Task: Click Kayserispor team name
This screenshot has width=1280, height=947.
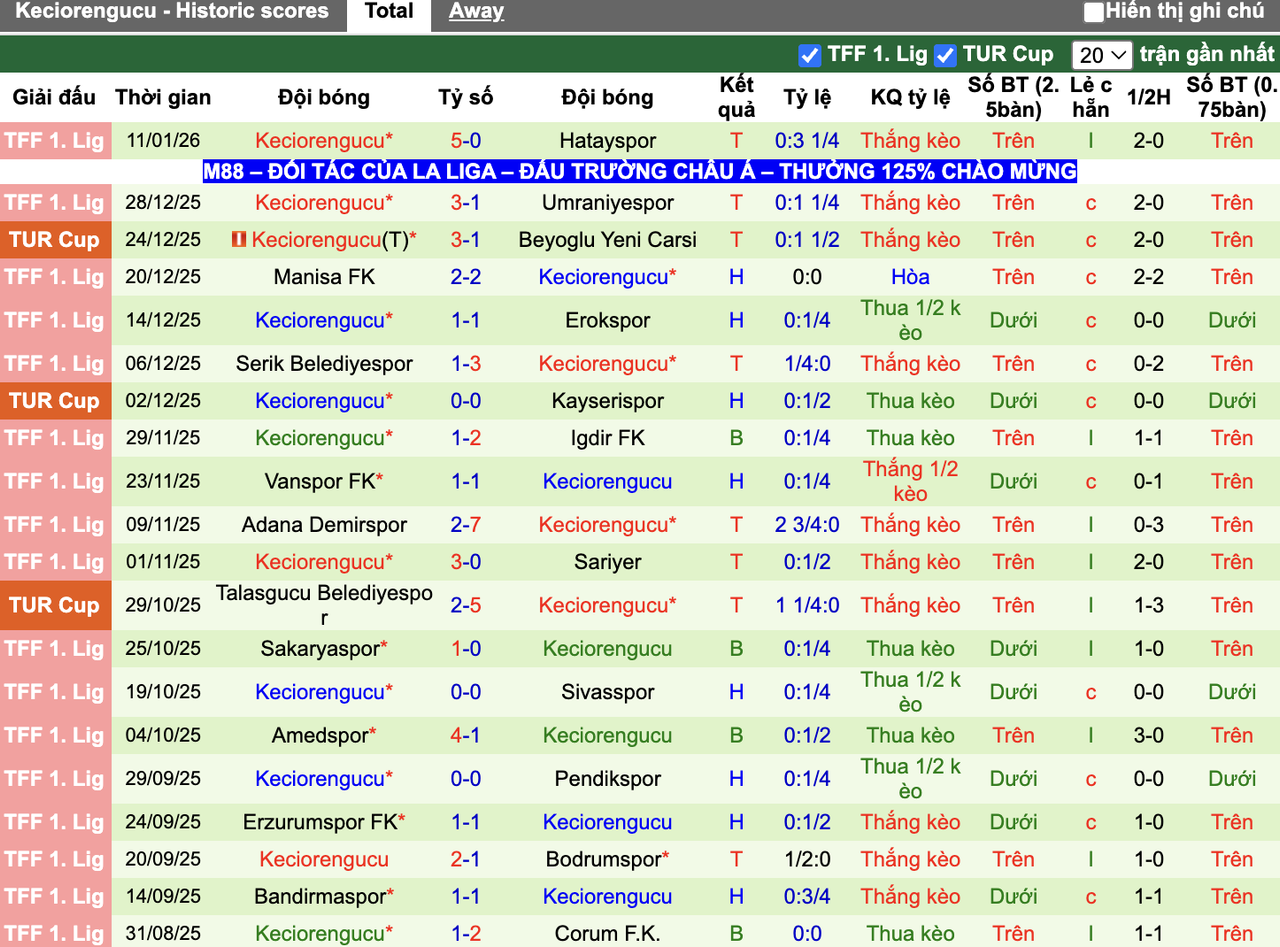Action: point(607,401)
